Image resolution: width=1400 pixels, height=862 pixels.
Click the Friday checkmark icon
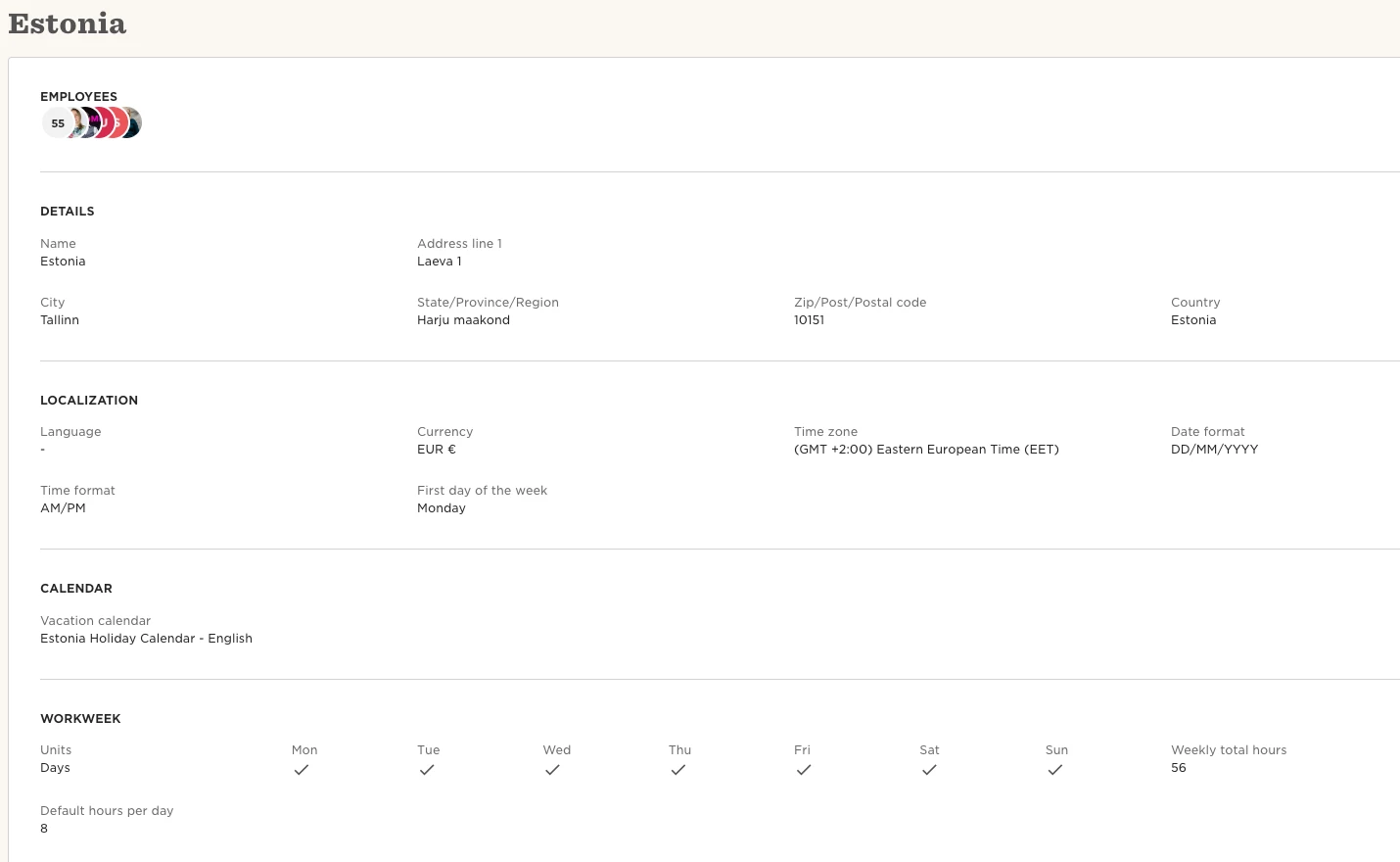(804, 770)
